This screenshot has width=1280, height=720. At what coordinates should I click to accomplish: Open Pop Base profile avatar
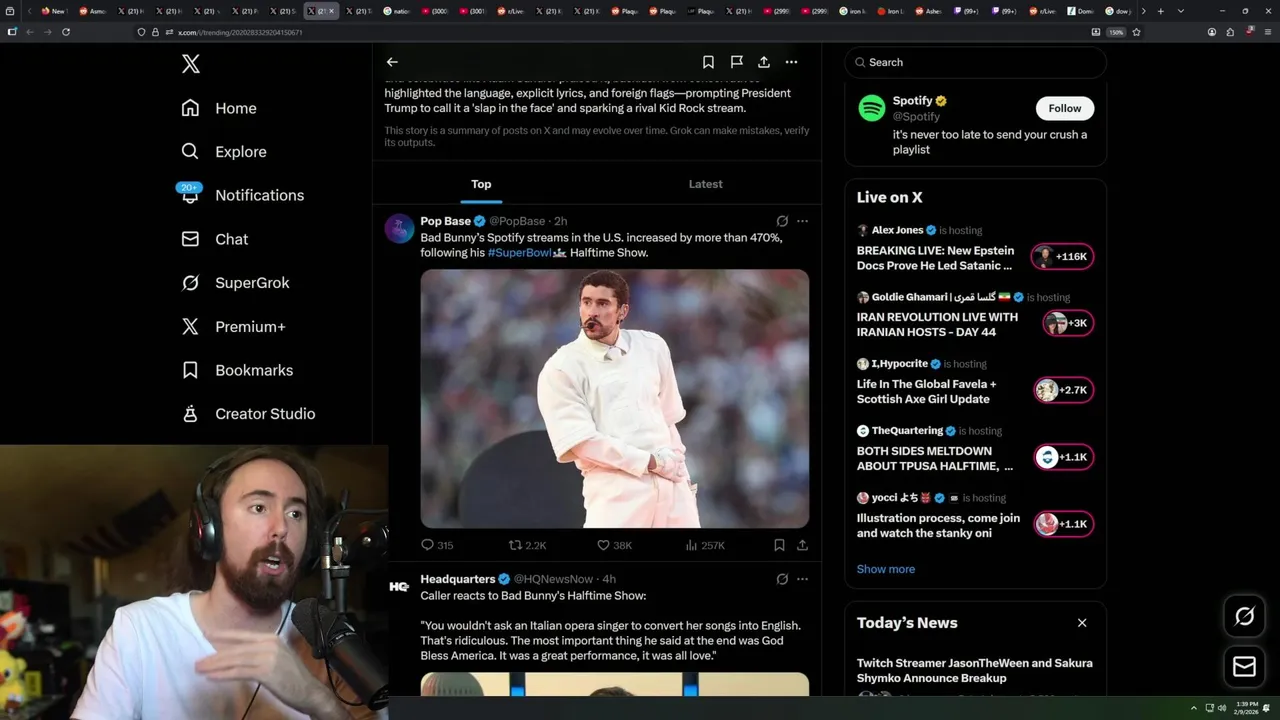400,229
